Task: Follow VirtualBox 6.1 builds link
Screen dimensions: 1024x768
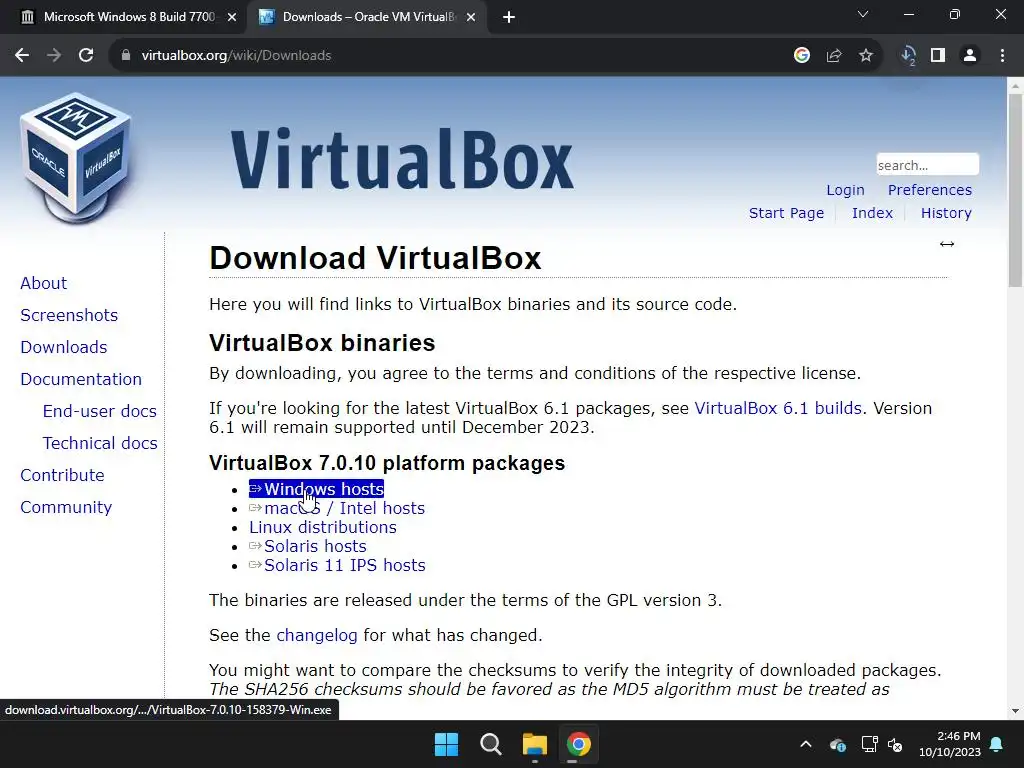Action: pyautogui.click(x=778, y=408)
